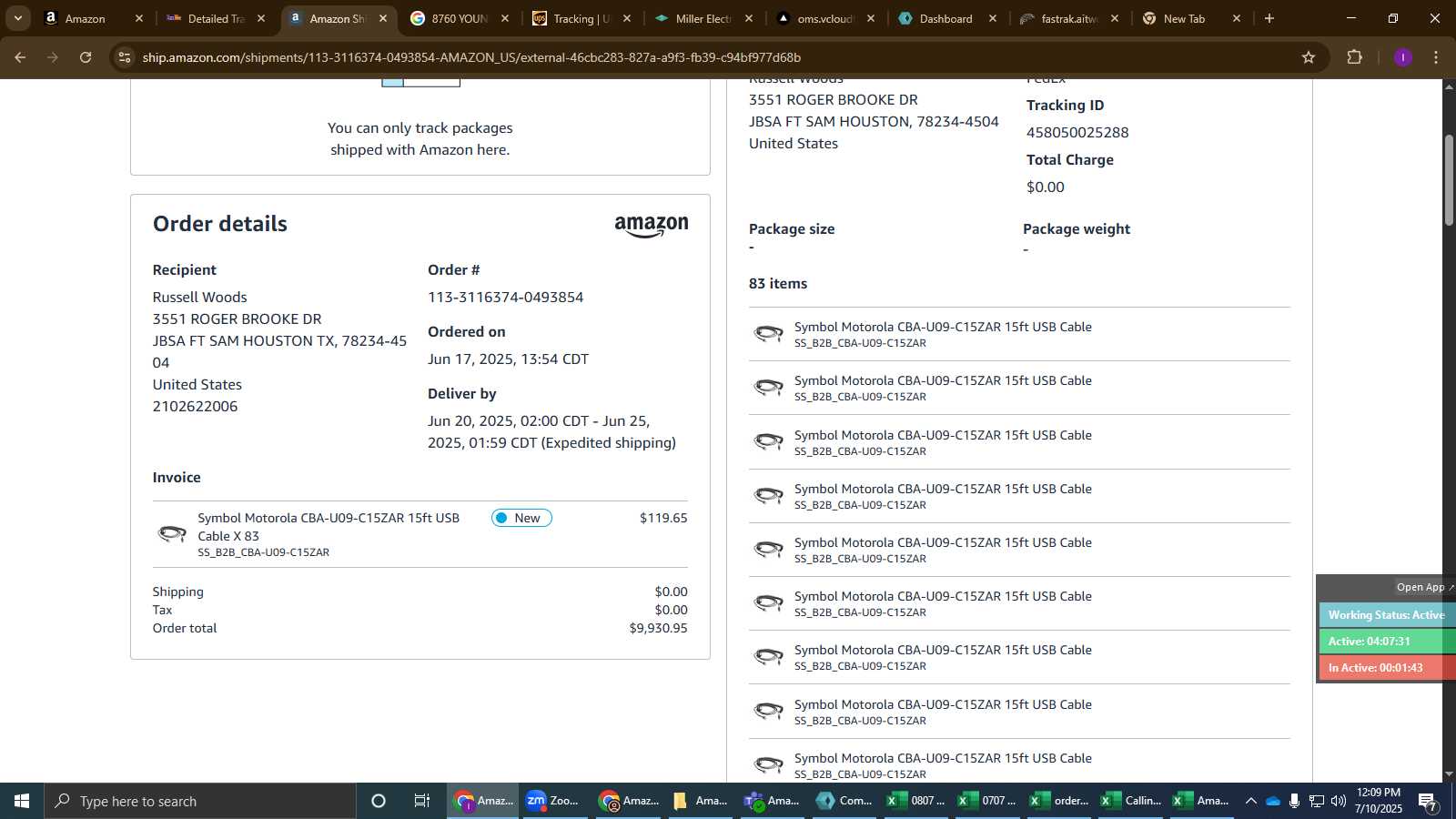This screenshot has width=1456, height=819.
Task: Click the taskbar search box
Action: 200,801
